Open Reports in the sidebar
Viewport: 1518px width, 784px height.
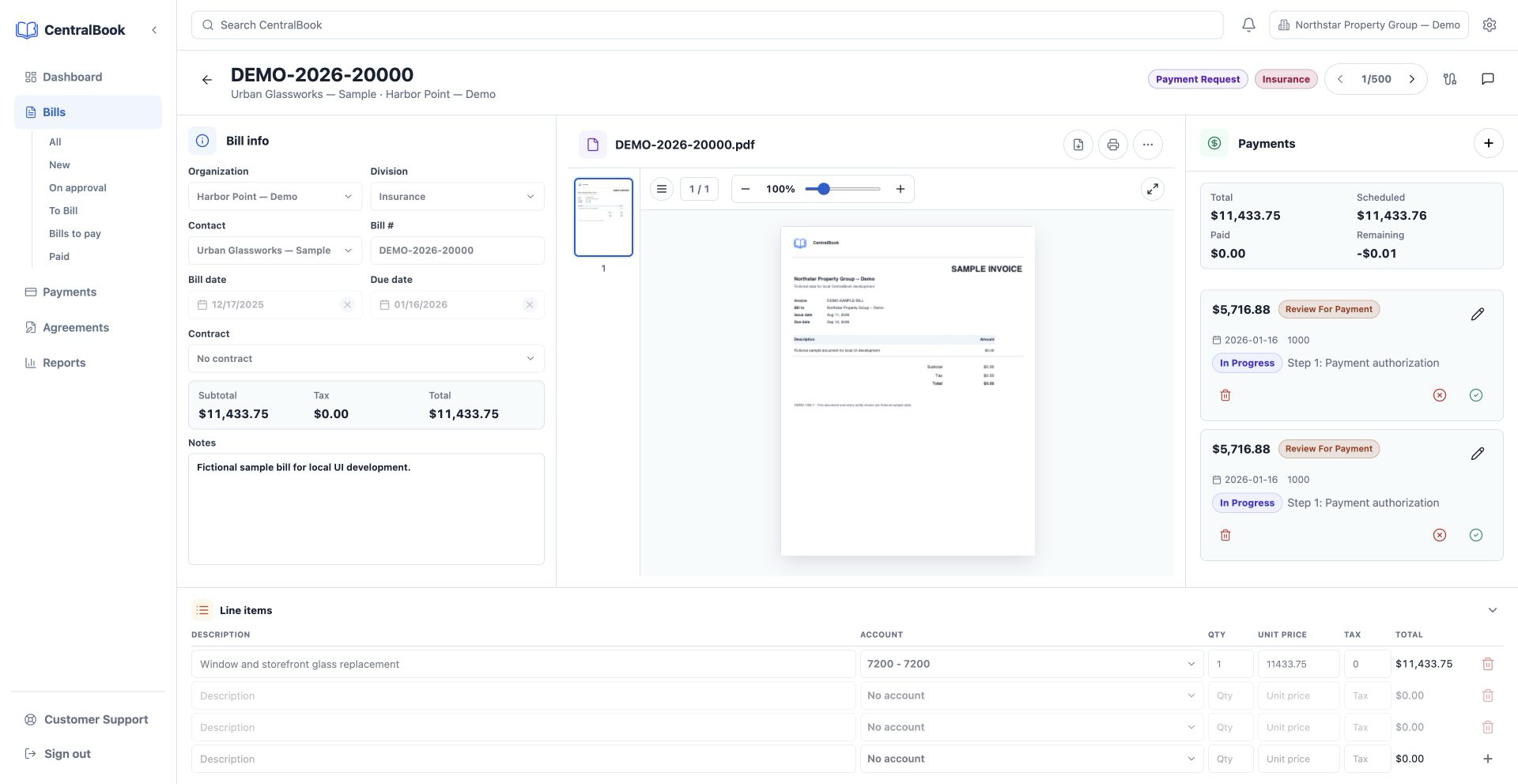pyautogui.click(x=88, y=363)
